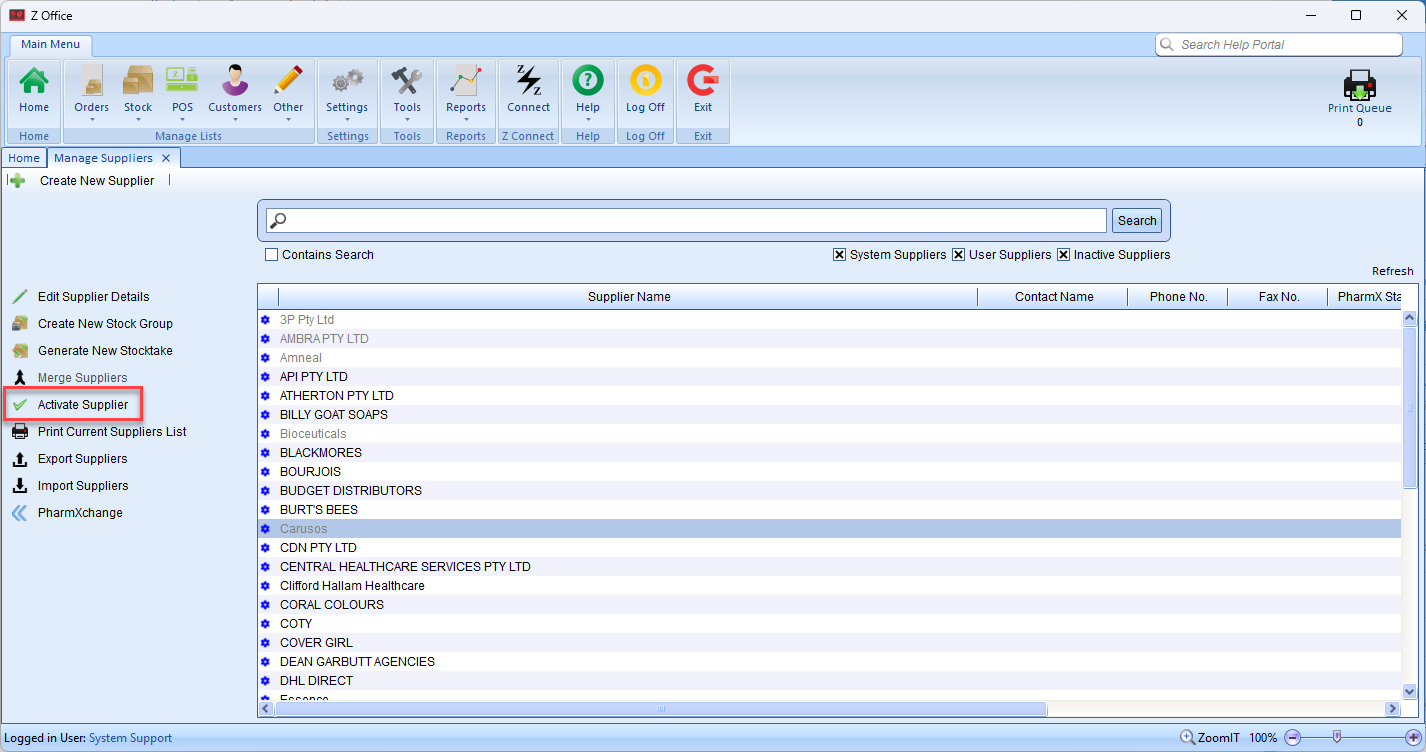Expand the Settings dropdown arrow
This screenshot has height=752, width=1426.
tap(347, 120)
